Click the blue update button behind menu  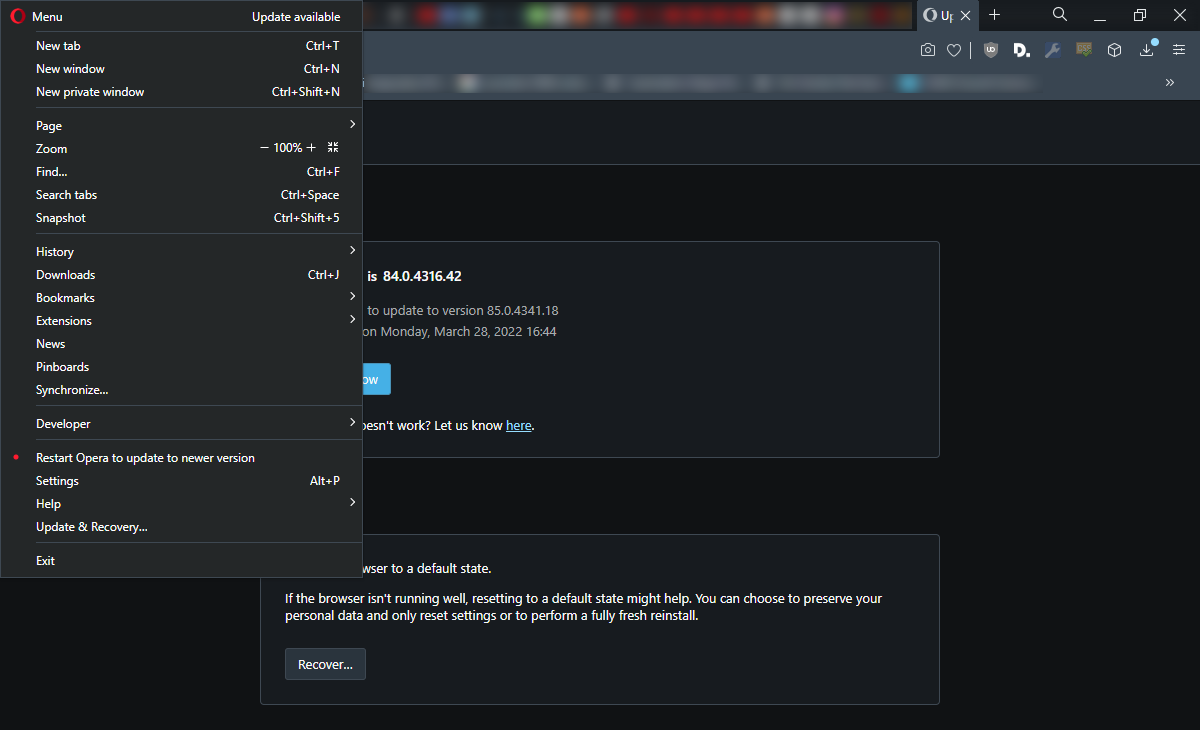coord(376,379)
